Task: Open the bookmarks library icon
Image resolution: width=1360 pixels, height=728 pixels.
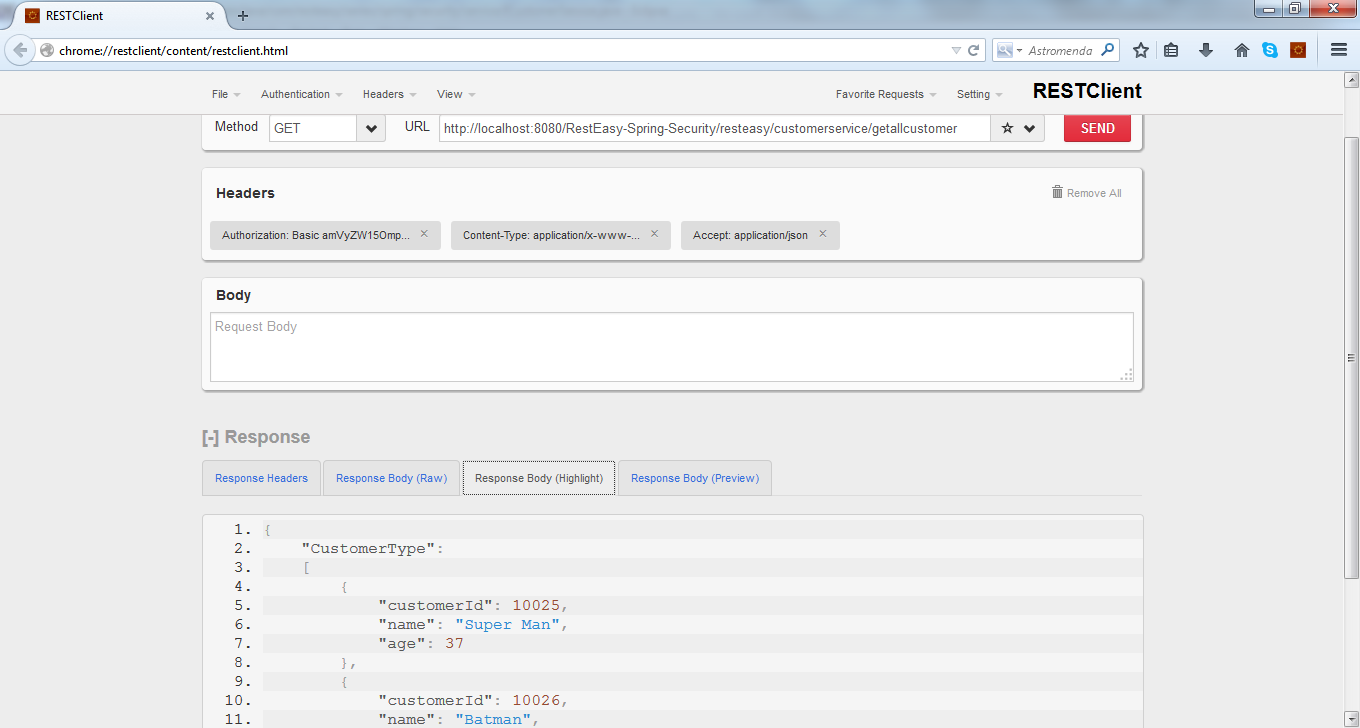Action: coord(1171,49)
